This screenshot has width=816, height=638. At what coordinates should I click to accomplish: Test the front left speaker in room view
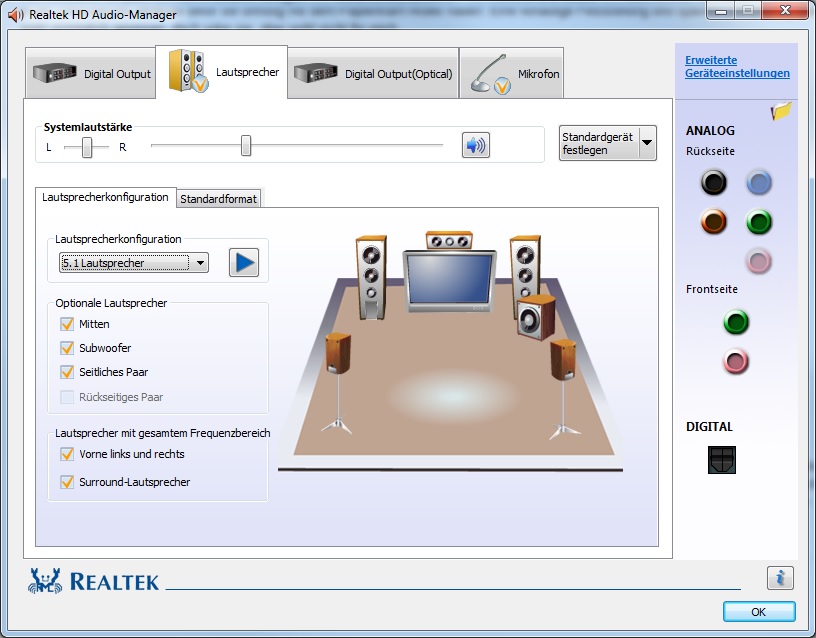coord(371,277)
